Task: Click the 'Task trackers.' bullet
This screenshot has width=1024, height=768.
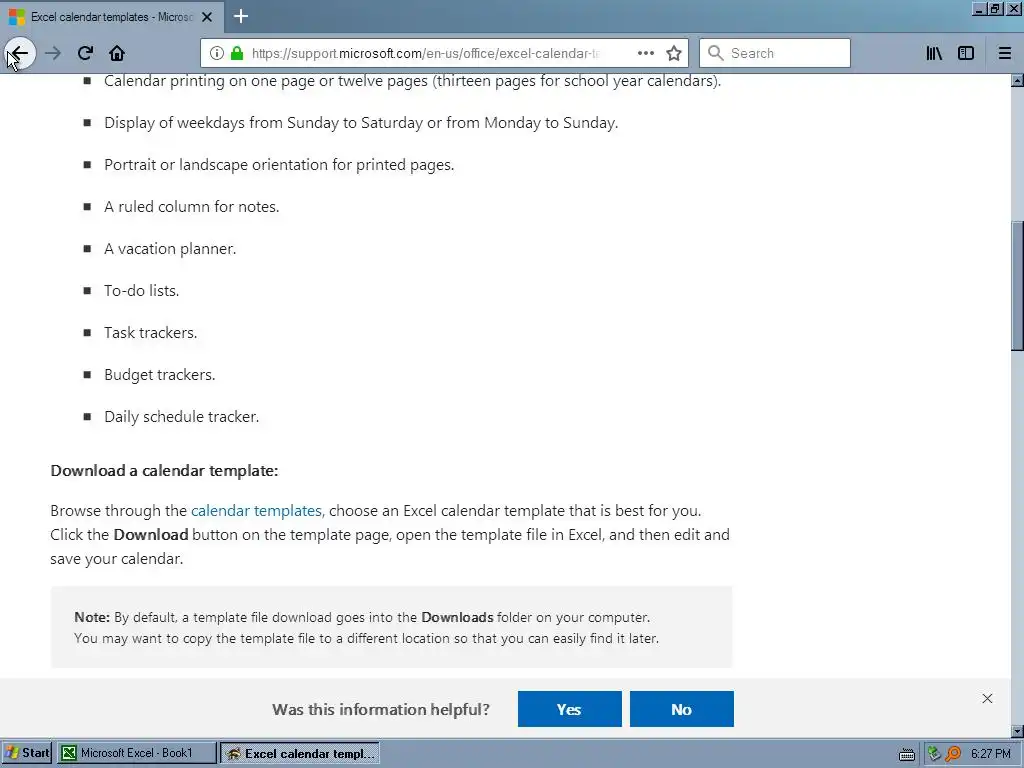Action: 150,332
